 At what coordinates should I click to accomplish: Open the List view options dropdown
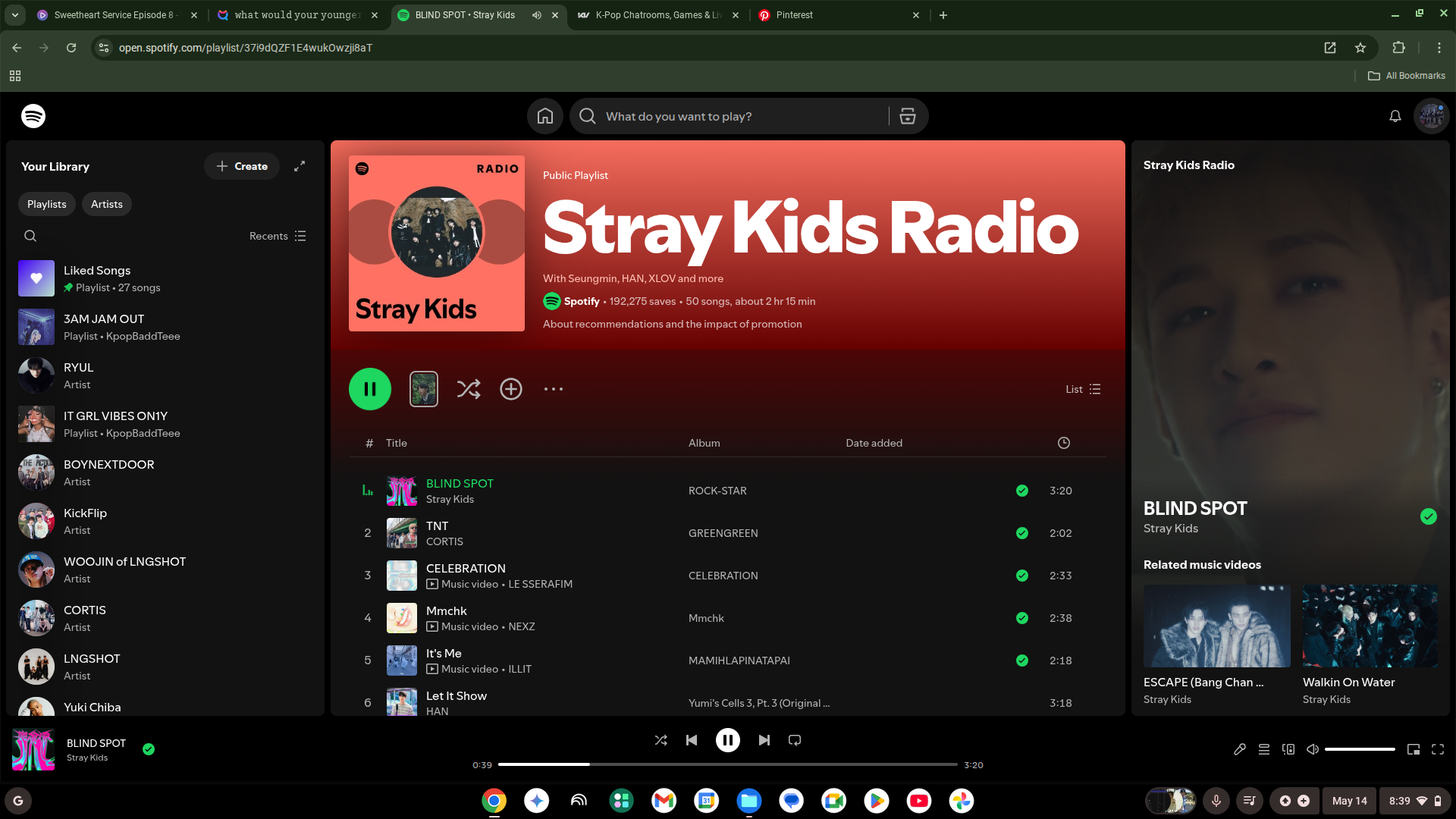click(x=1083, y=389)
